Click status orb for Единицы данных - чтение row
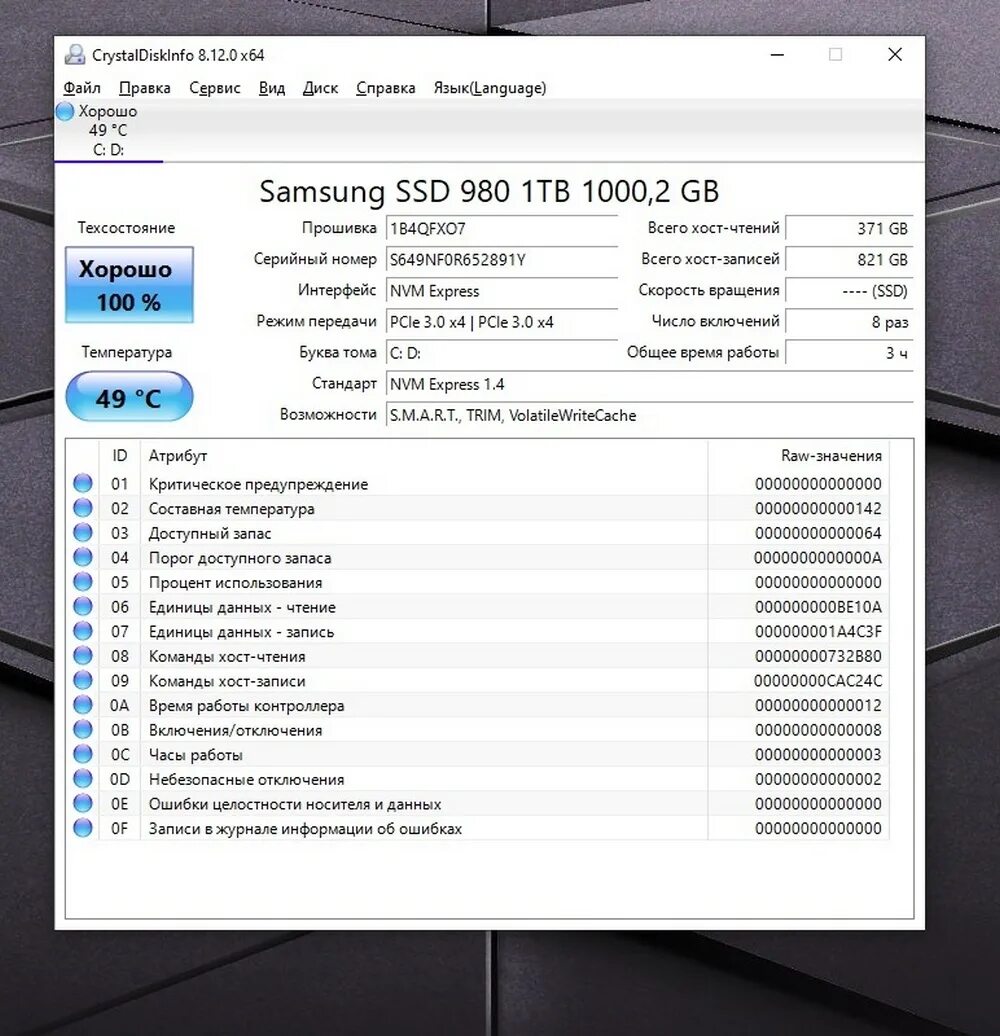This screenshot has width=1000, height=1036. (x=83, y=606)
